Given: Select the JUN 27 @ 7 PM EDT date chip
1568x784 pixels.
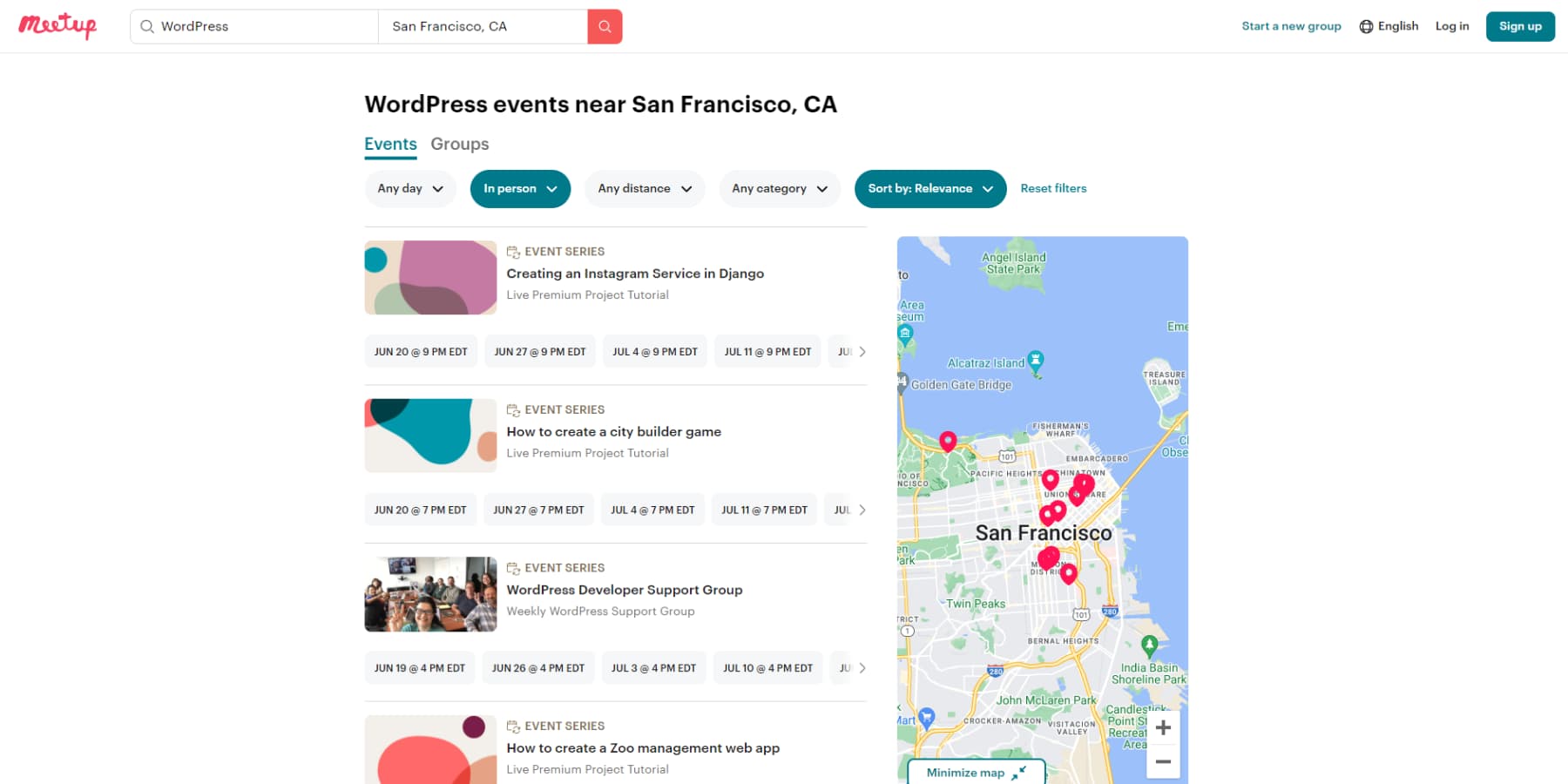Looking at the screenshot, I should pyautogui.click(x=538, y=510).
